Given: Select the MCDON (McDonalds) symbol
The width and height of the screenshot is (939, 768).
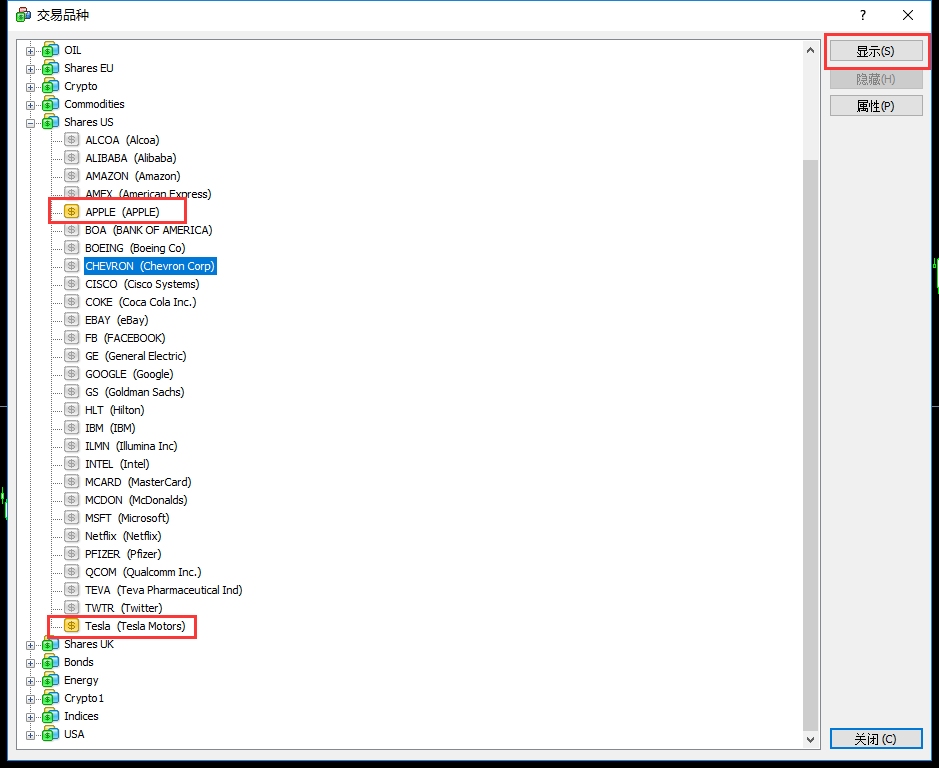Looking at the screenshot, I should coord(136,500).
